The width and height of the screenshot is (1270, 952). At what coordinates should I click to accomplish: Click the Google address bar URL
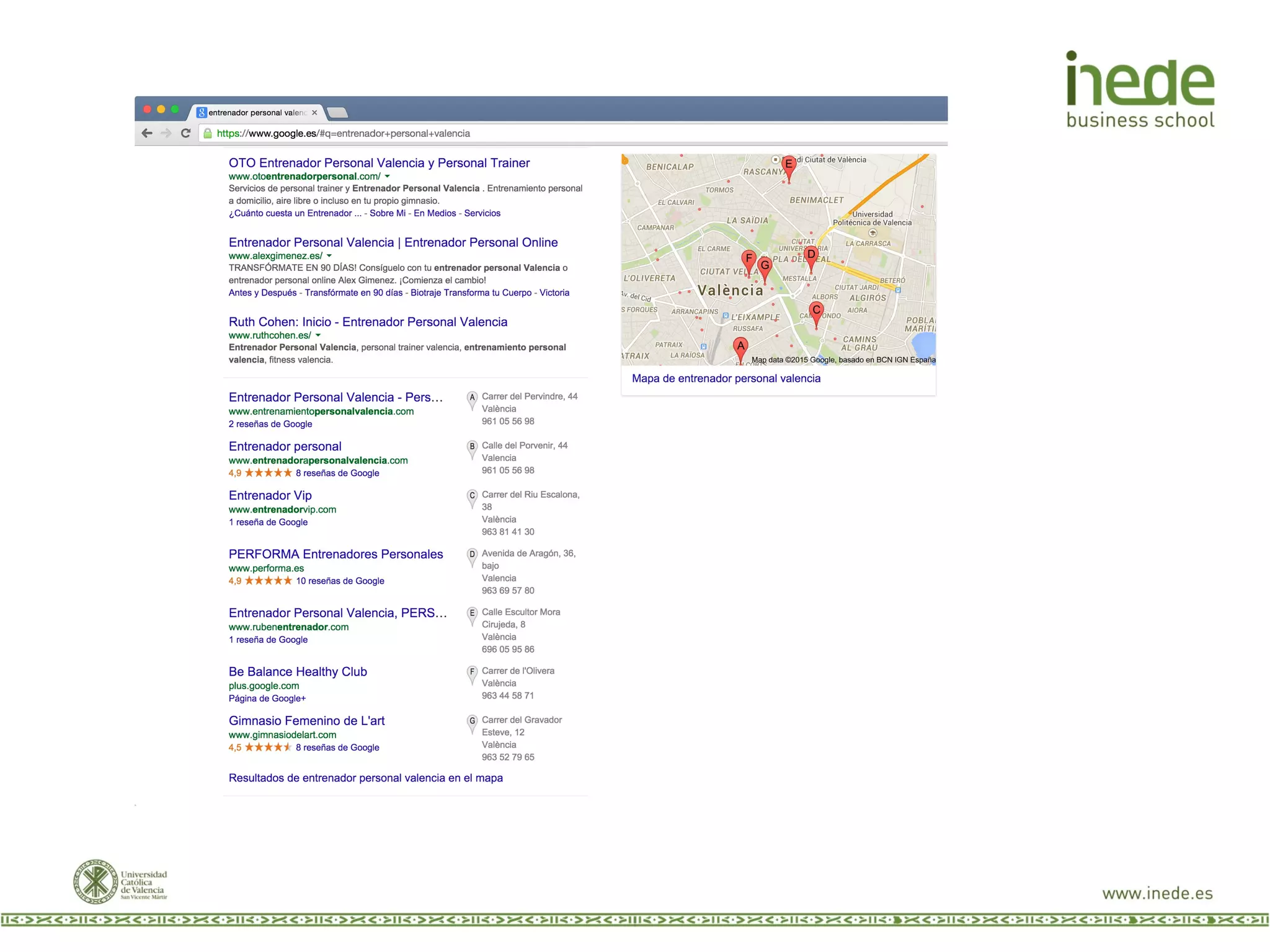coord(343,134)
